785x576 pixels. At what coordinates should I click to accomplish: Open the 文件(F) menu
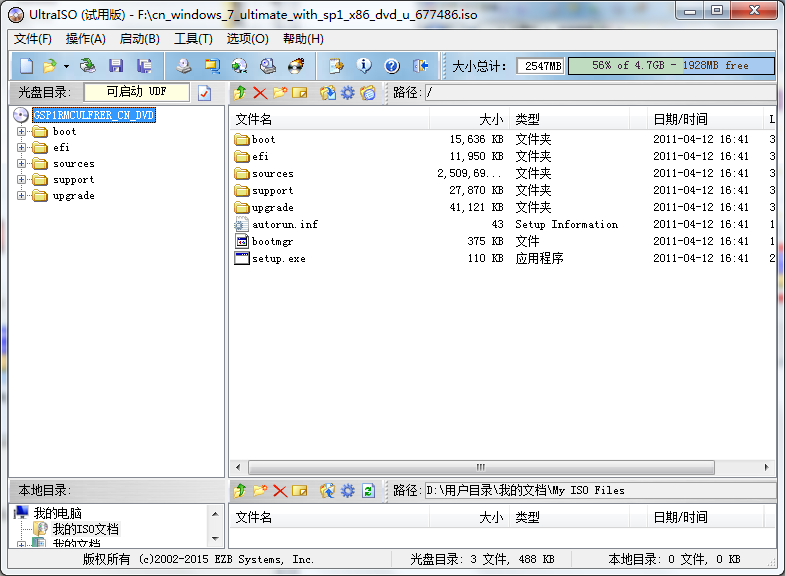click(33, 39)
